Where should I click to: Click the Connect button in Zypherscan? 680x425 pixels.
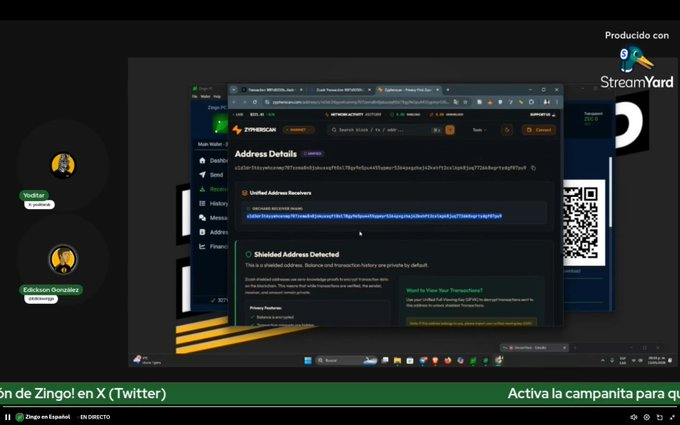[539, 130]
